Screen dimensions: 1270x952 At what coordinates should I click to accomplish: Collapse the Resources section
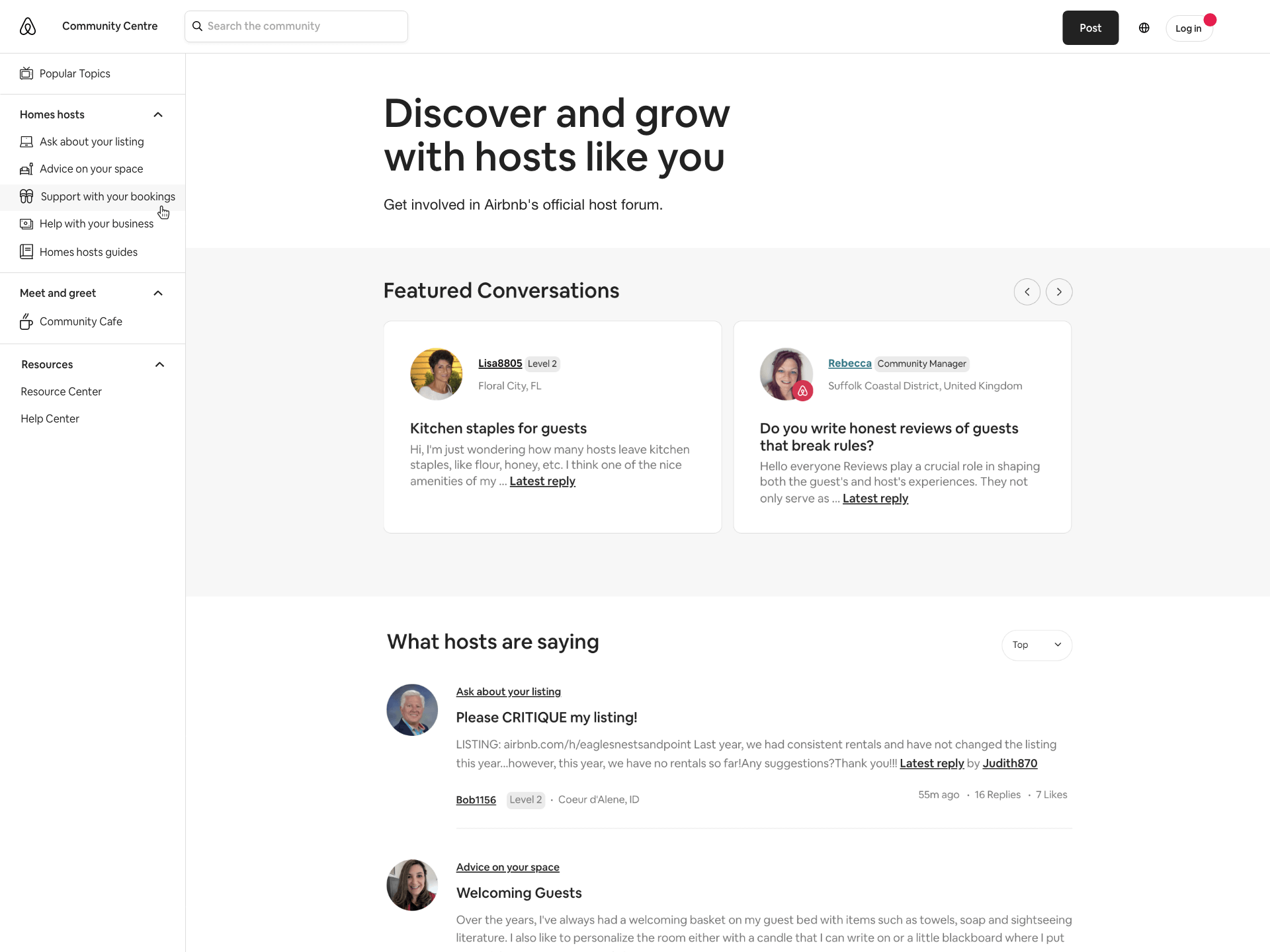tap(159, 364)
